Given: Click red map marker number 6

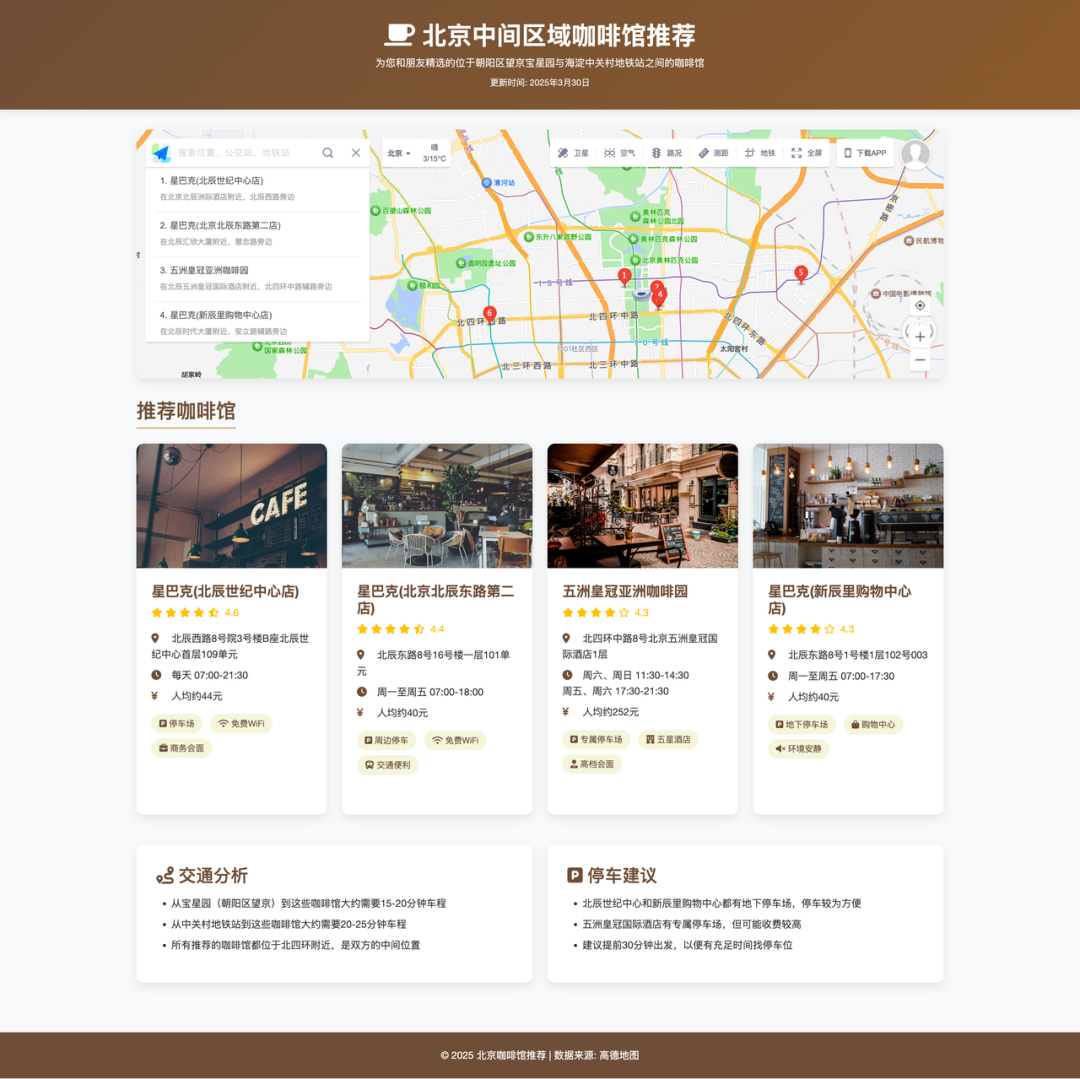Looking at the screenshot, I should tap(489, 314).
